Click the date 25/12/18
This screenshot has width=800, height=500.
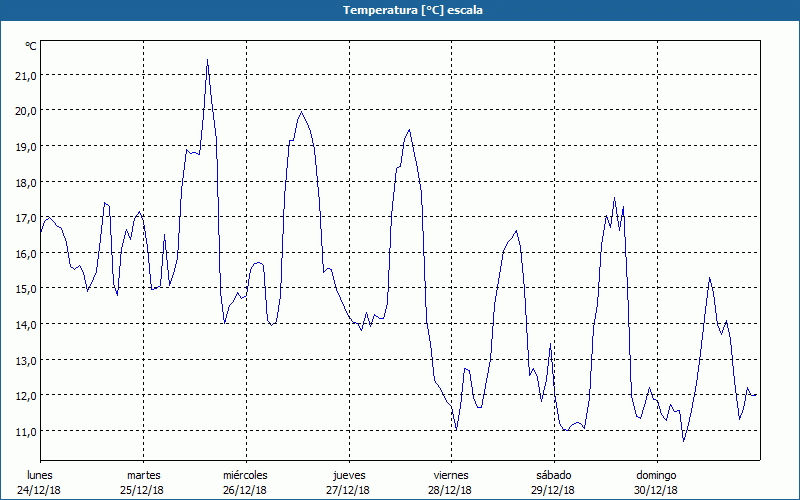coord(142,490)
